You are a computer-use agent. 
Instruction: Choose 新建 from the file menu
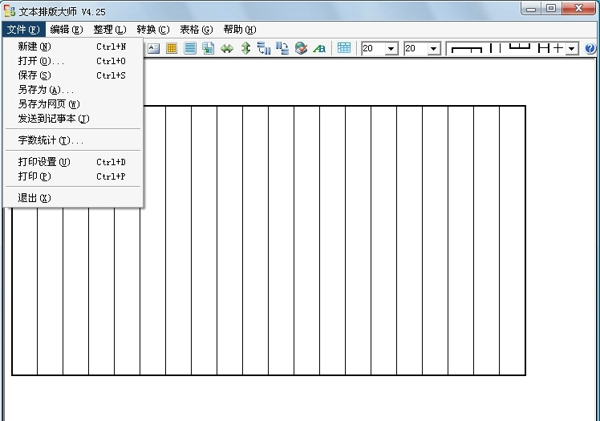[x=35, y=46]
